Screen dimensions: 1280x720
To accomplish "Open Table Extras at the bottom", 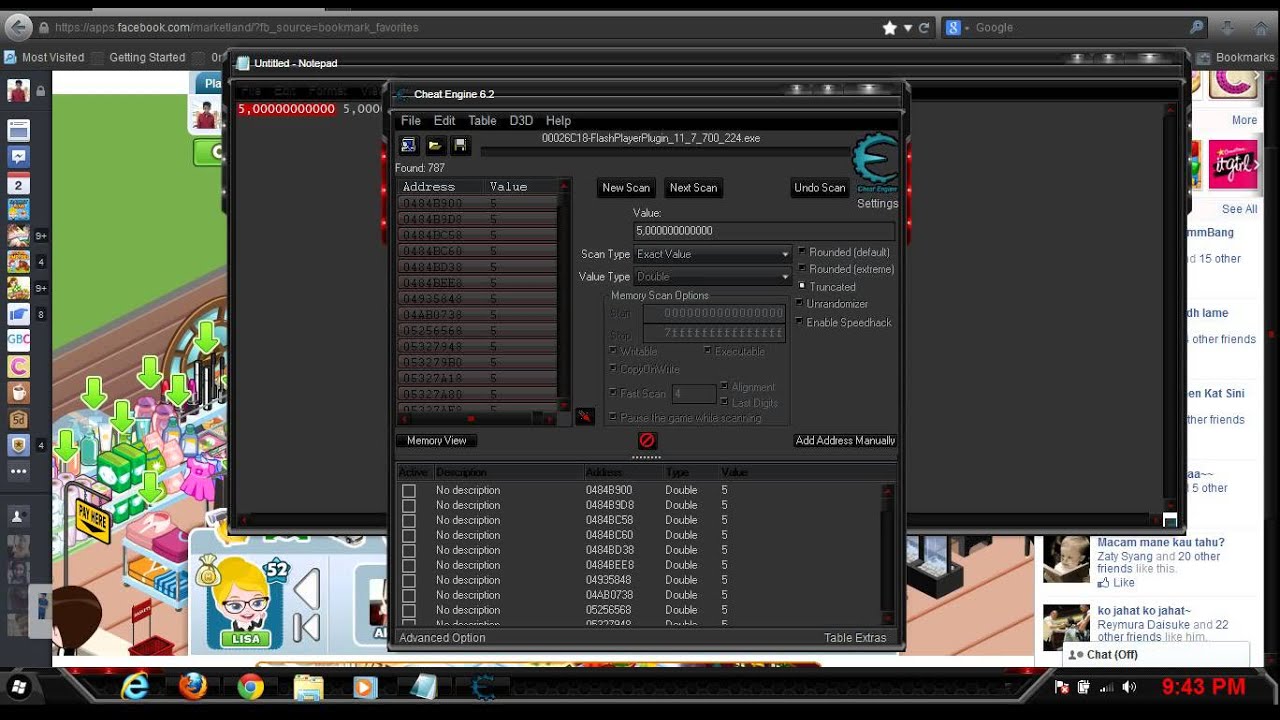I will 855,638.
